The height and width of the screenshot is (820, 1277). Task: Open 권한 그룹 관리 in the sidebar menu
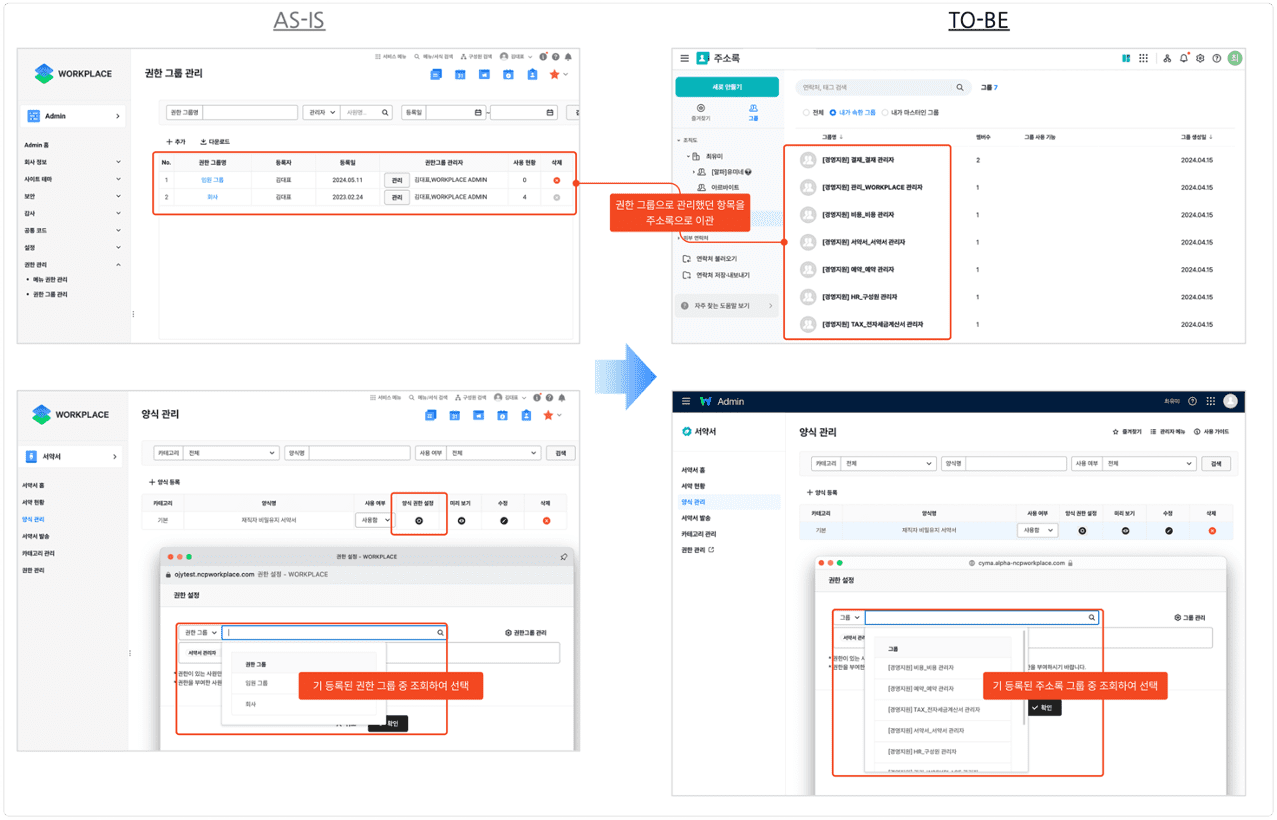pyautogui.click(x=50, y=295)
